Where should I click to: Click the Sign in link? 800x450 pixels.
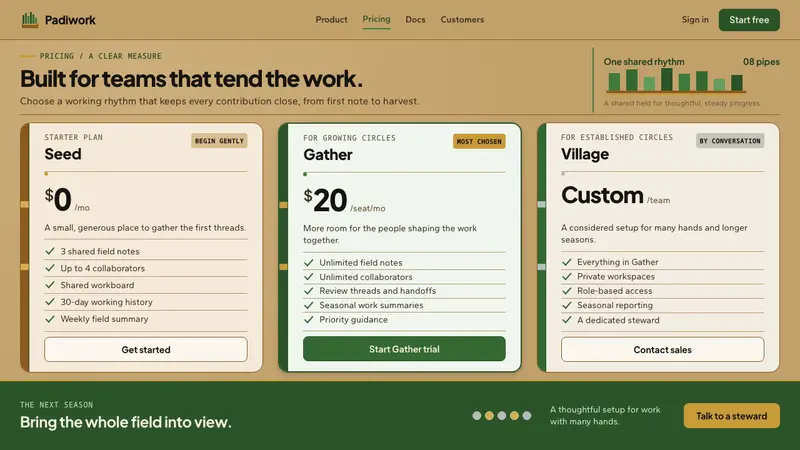[x=695, y=19]
